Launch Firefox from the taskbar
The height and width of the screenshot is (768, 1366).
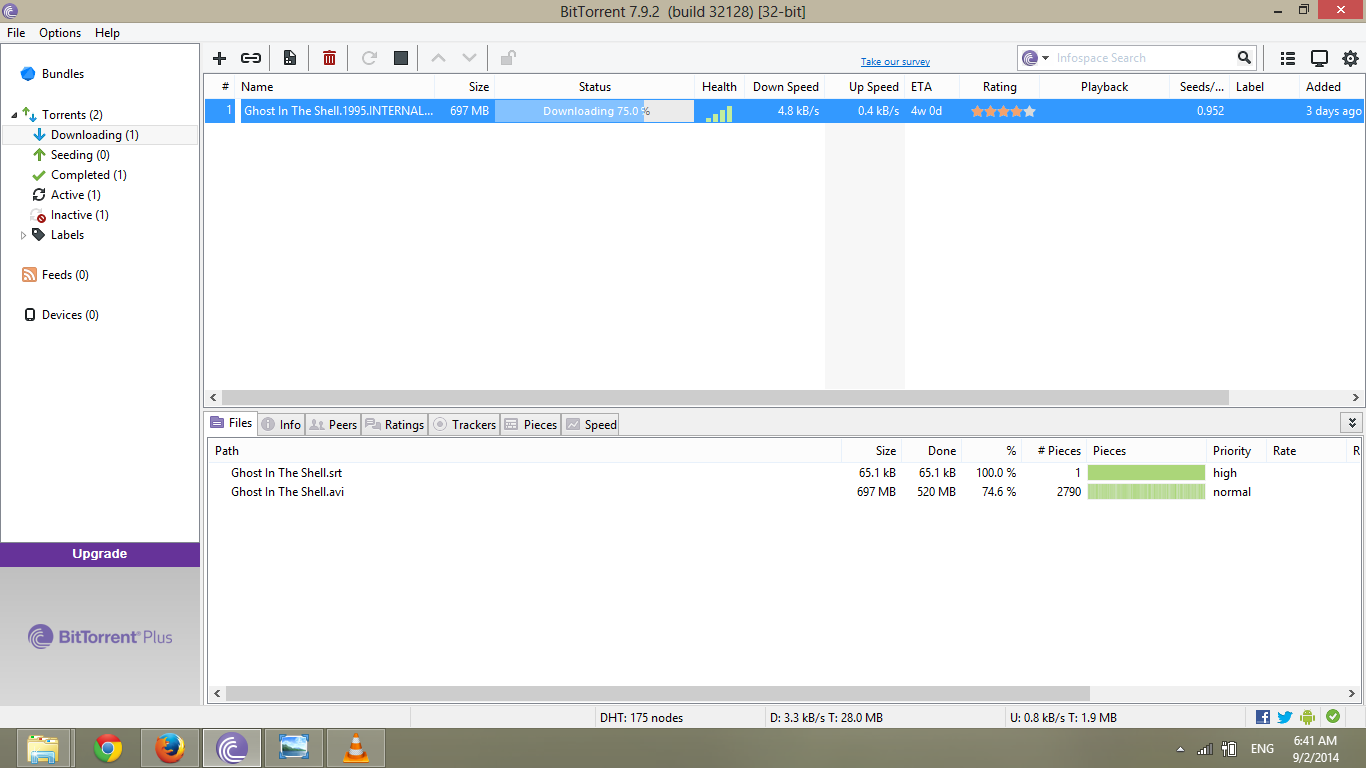[170, 748]
